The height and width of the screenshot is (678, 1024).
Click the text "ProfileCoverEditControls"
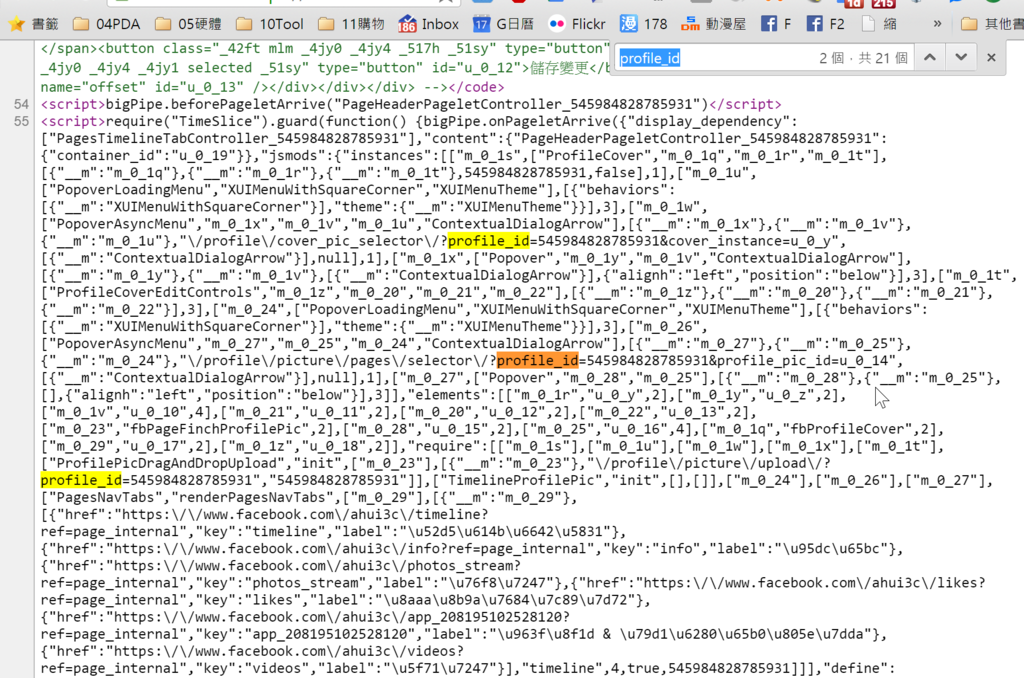coord(155,292)
